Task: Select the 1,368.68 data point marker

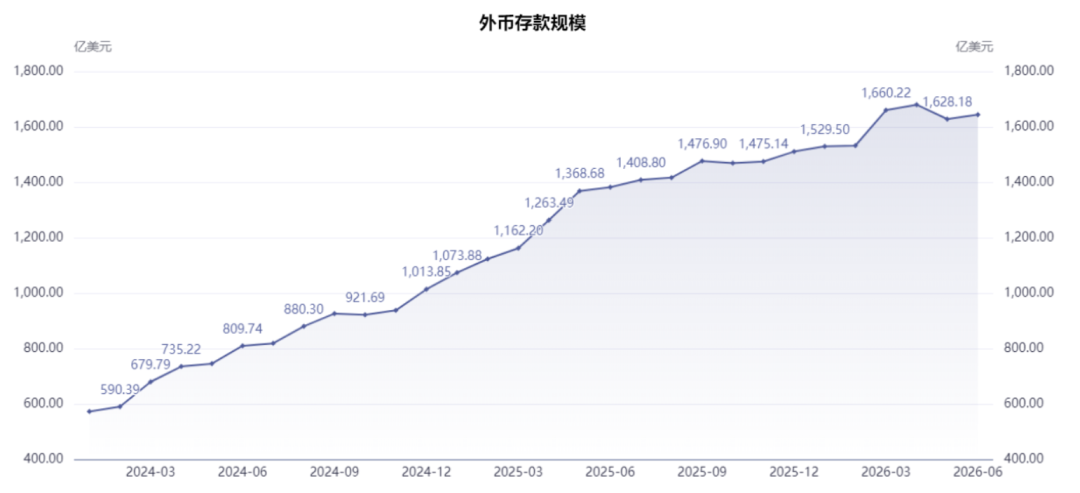Action: coord(579,191)
